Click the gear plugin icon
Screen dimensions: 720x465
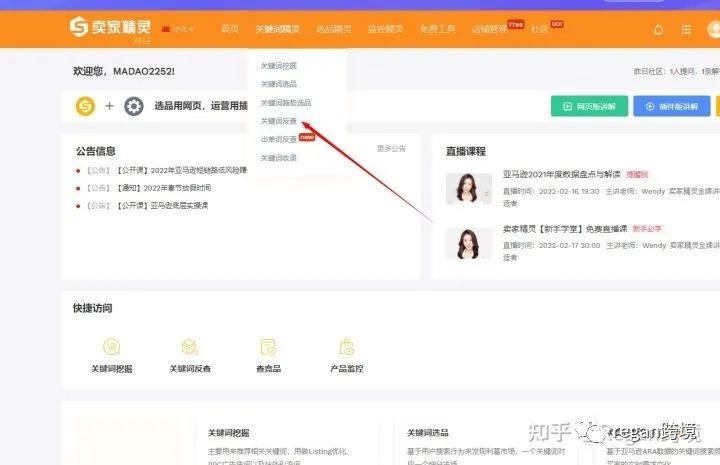click(134, 106)
